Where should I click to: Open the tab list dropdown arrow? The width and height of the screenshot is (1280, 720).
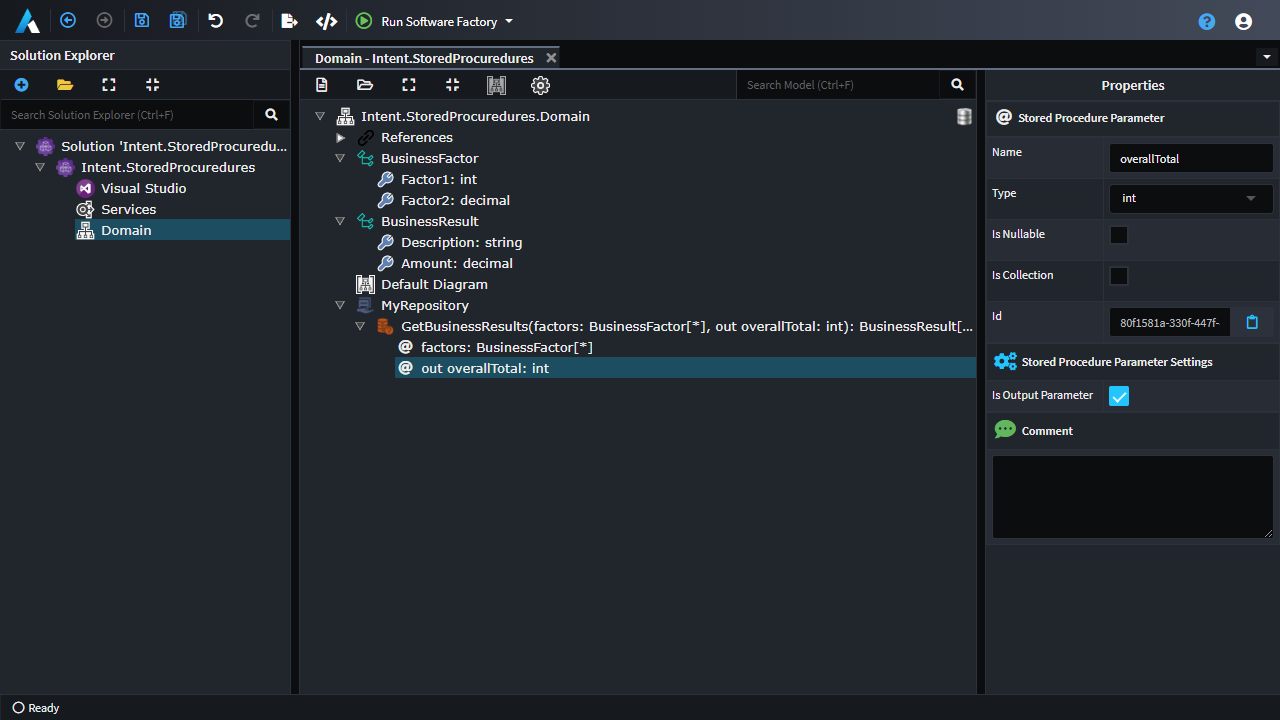pyautogui.click(x=1268, y=57)
